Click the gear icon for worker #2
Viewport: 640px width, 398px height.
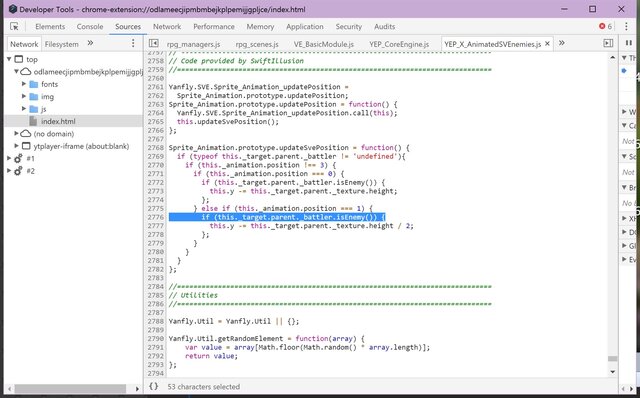(x=18, y=171)
